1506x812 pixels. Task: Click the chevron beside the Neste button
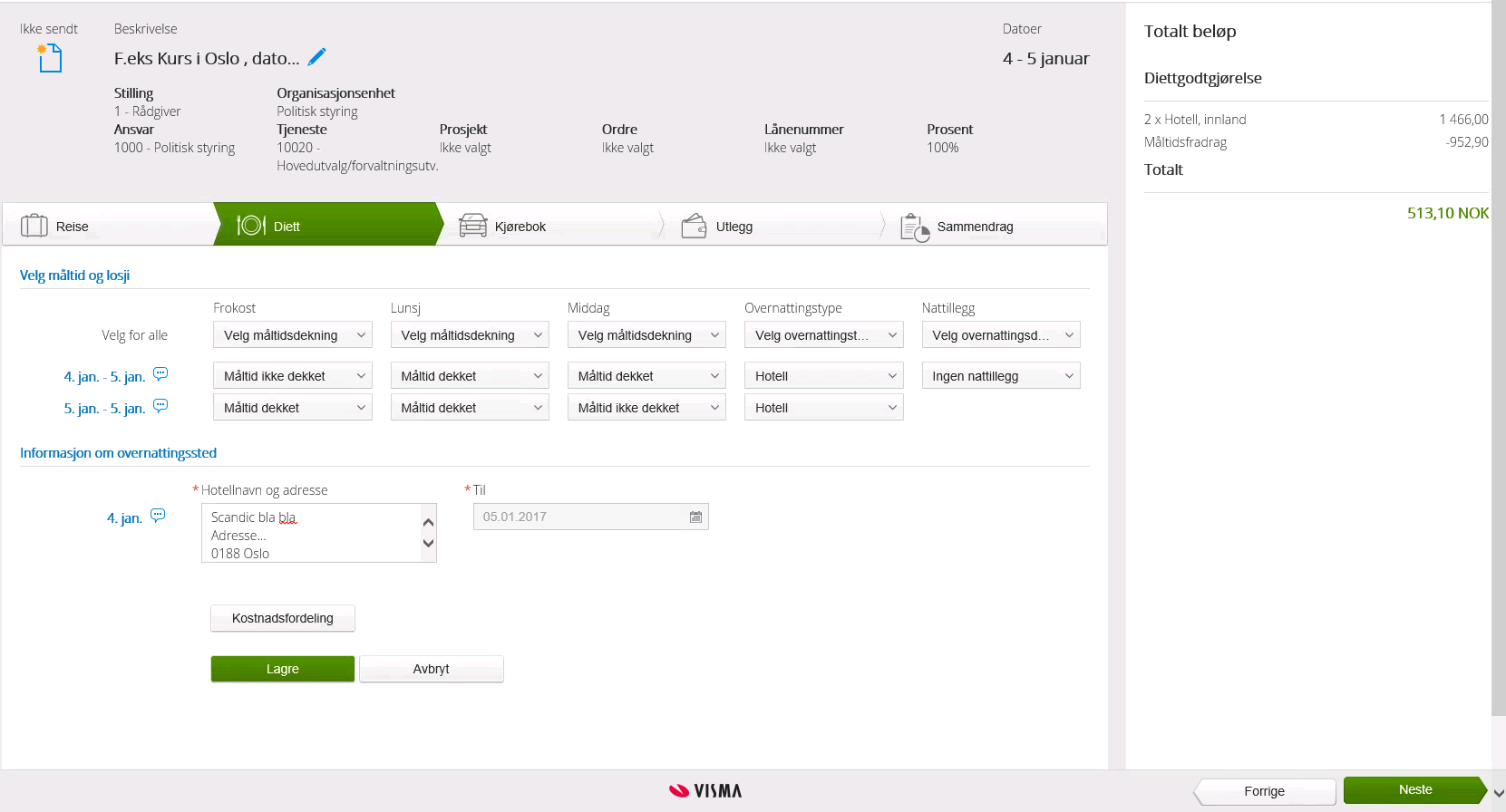click(1499, 793)
